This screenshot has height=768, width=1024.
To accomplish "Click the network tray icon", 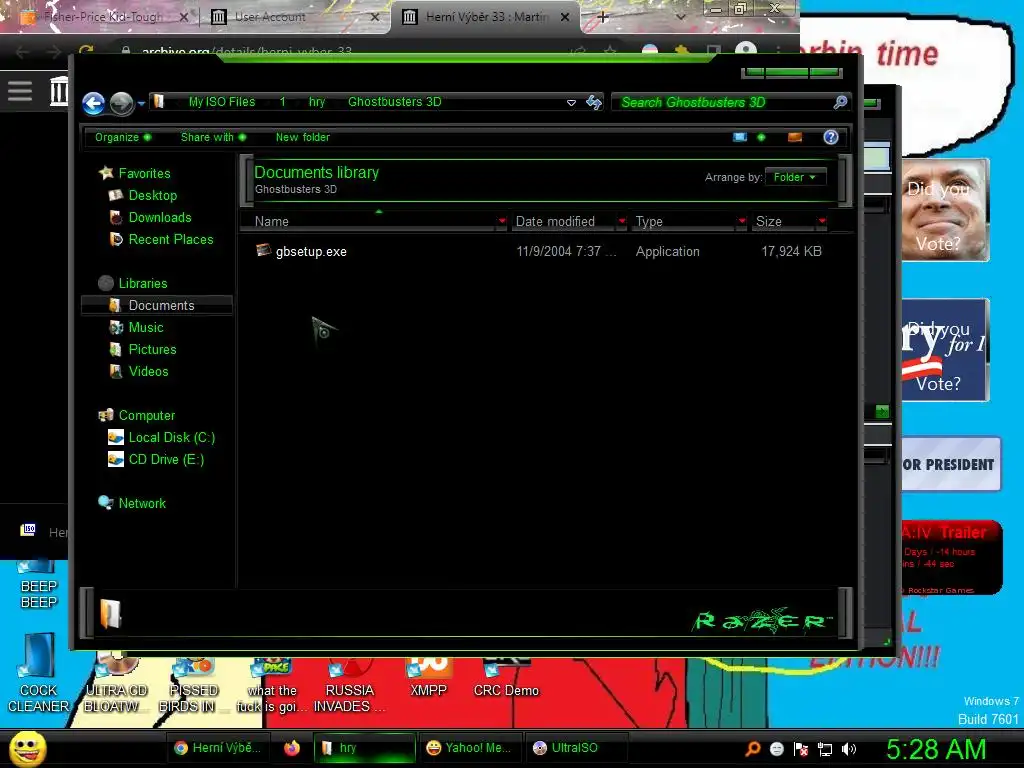I will click(x=825, y=750).
